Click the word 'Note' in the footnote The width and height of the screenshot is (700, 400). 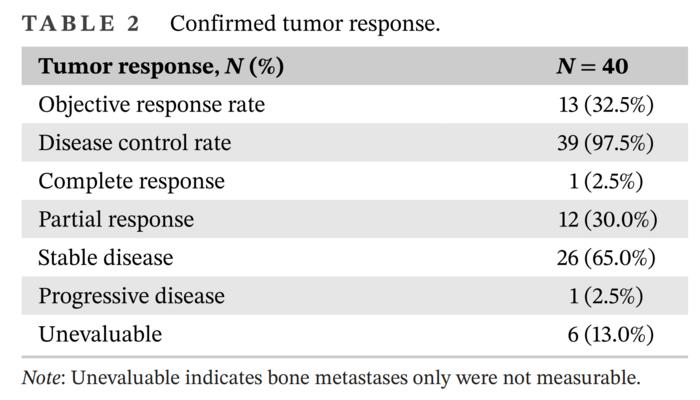42,378
